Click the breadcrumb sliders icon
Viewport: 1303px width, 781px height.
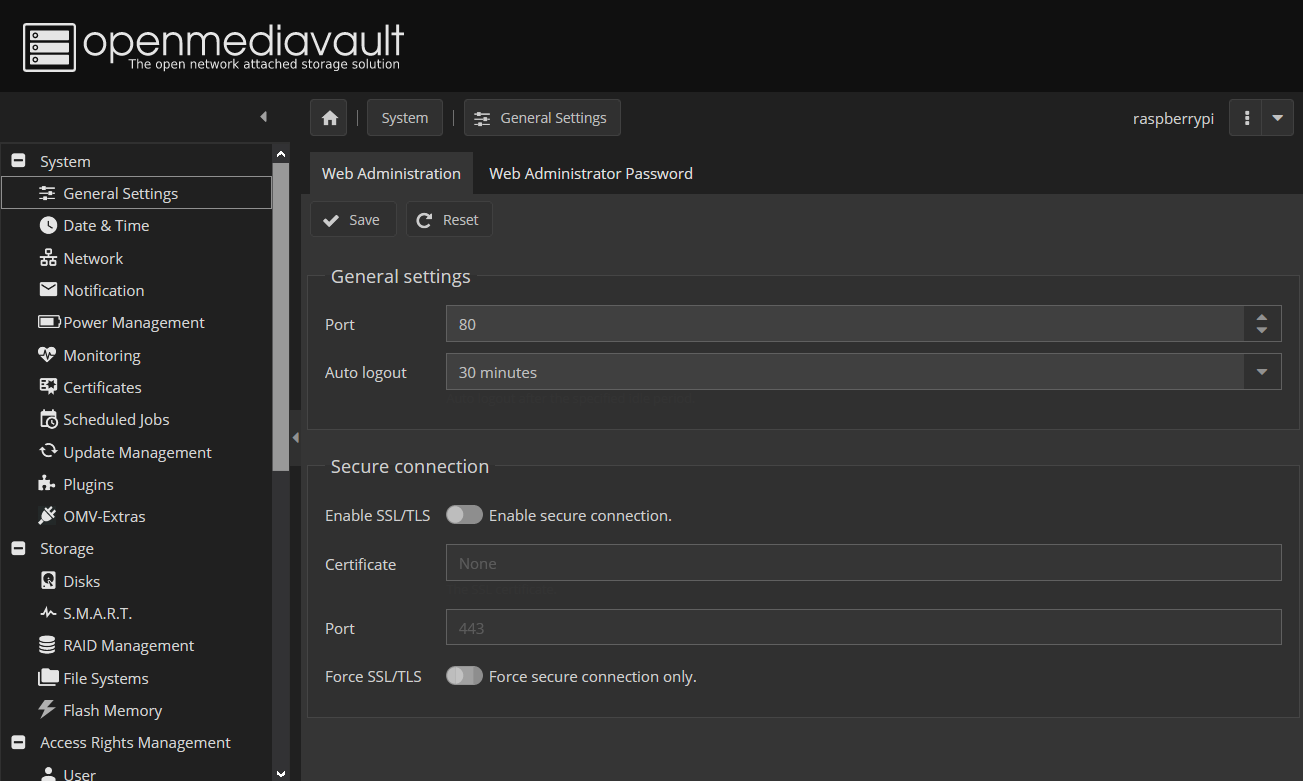[482, 118]
